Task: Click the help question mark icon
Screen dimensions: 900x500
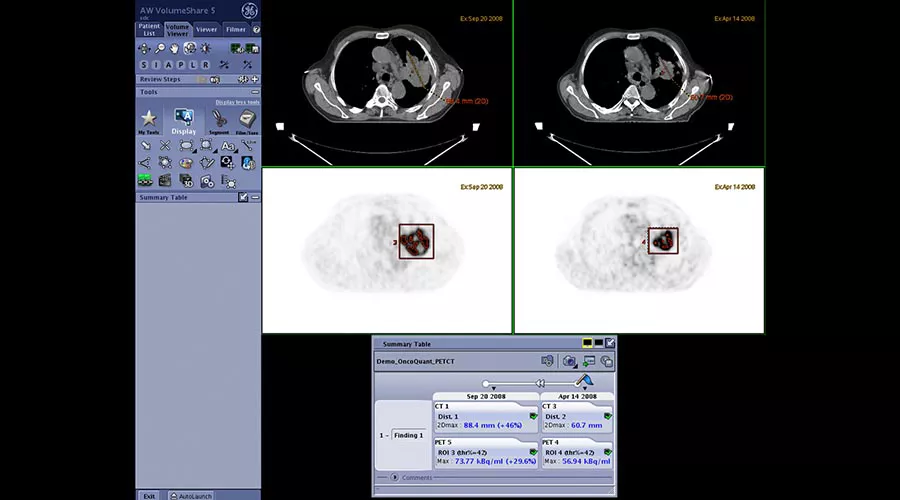Action: (x=256, y=29)
